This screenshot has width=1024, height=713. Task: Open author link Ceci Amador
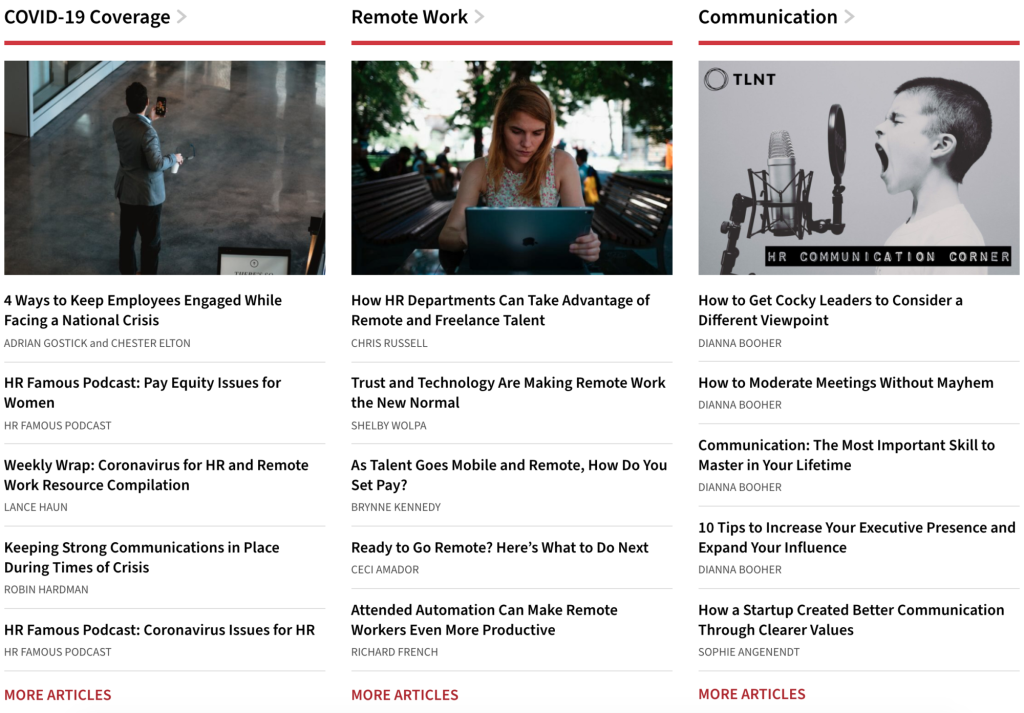pos(385,570)
